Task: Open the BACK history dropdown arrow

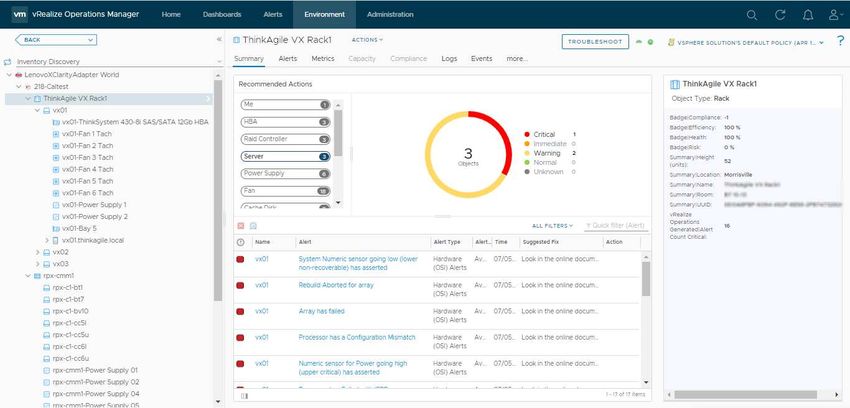Action: (91, 40)
